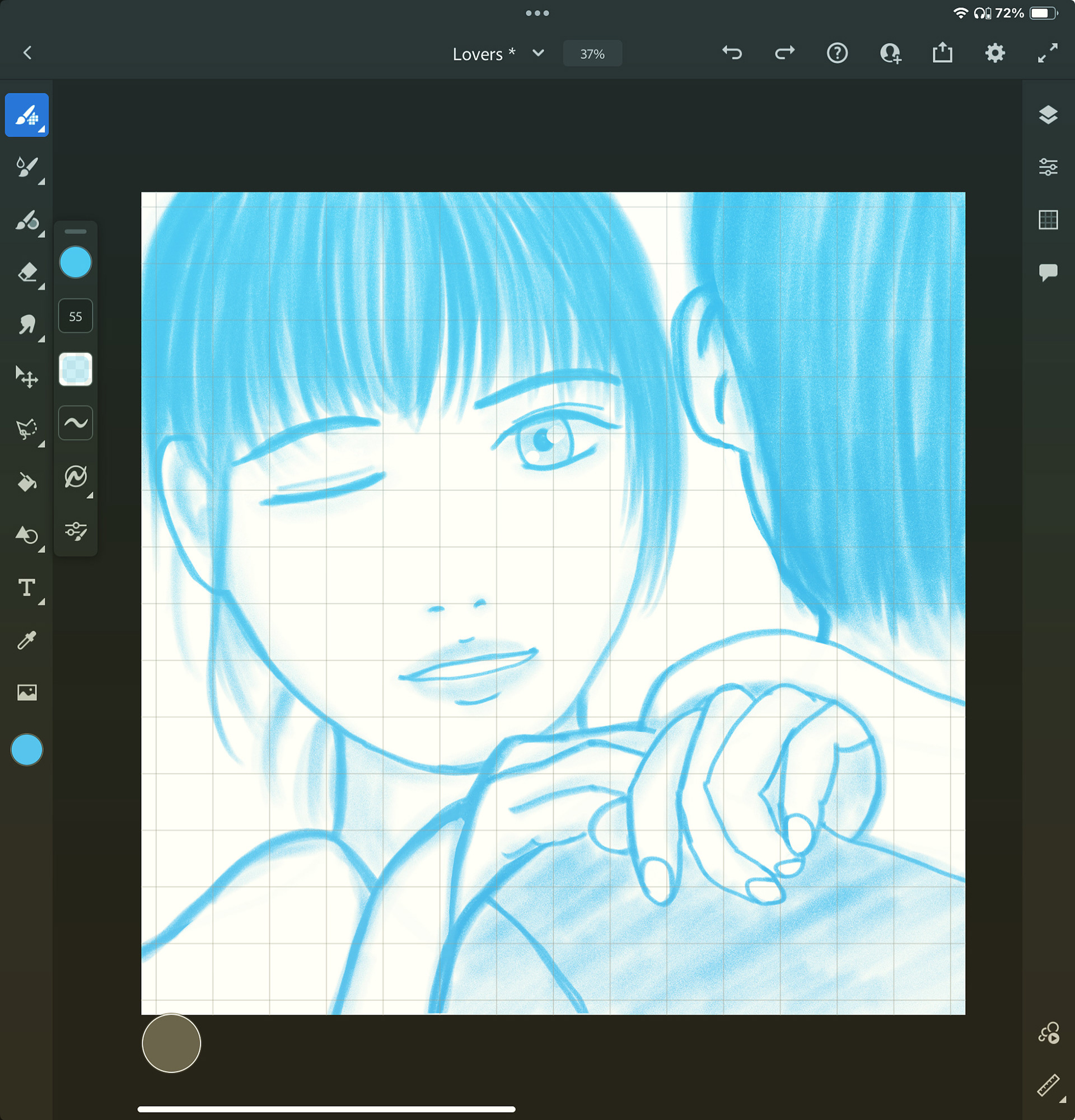Image resolution: width=1075 pixels, height=1120 pixels.
Task: Open the Lovers document name menu
Action: [x=538, y=53]
